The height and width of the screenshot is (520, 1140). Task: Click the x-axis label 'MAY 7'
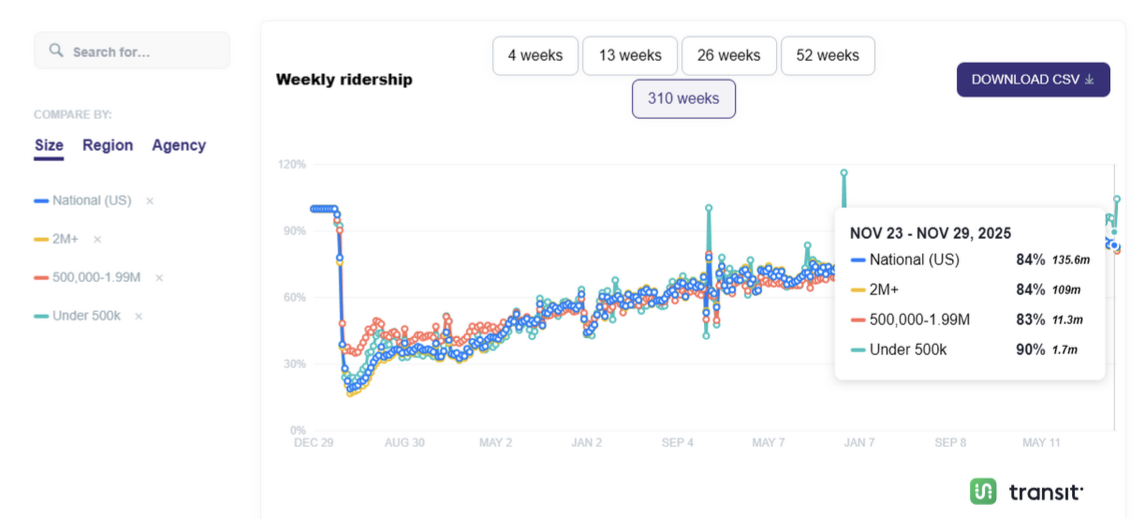coord(768,442)
